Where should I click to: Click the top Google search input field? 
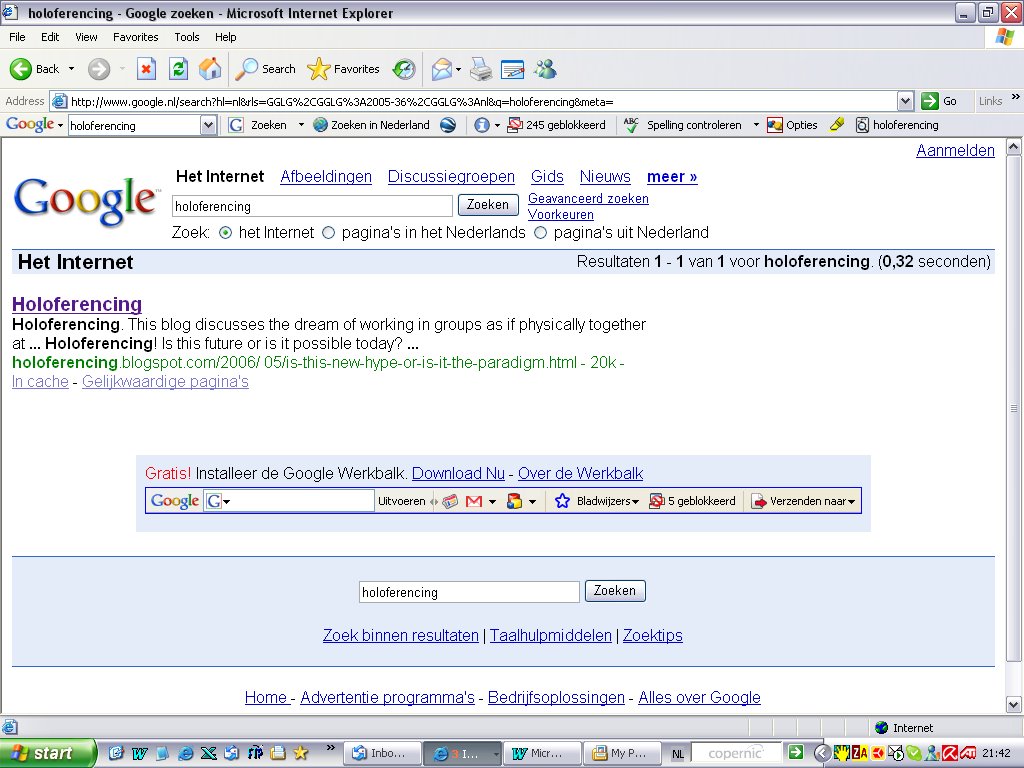312,206
